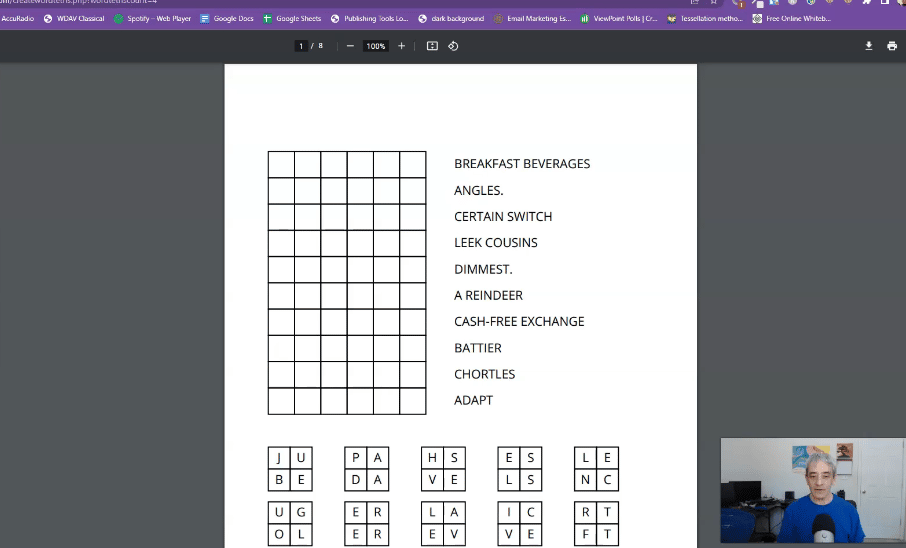906x548 pixels.
Task: Open the Publishing Tools bookmark
Action: 370,18
